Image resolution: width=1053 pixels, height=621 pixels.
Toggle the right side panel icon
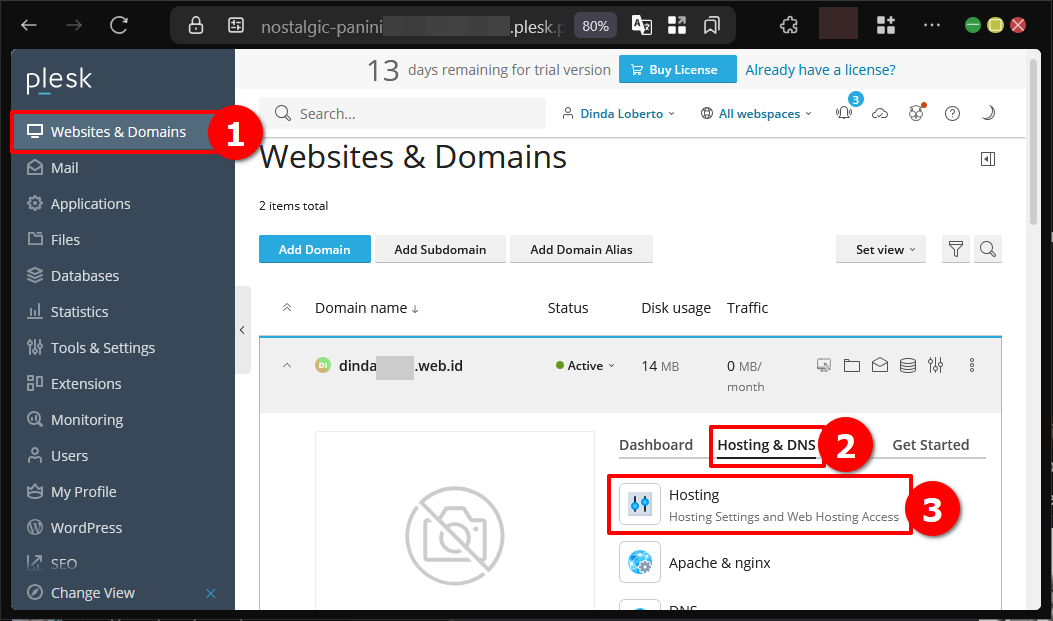click(x=988, y=159)
